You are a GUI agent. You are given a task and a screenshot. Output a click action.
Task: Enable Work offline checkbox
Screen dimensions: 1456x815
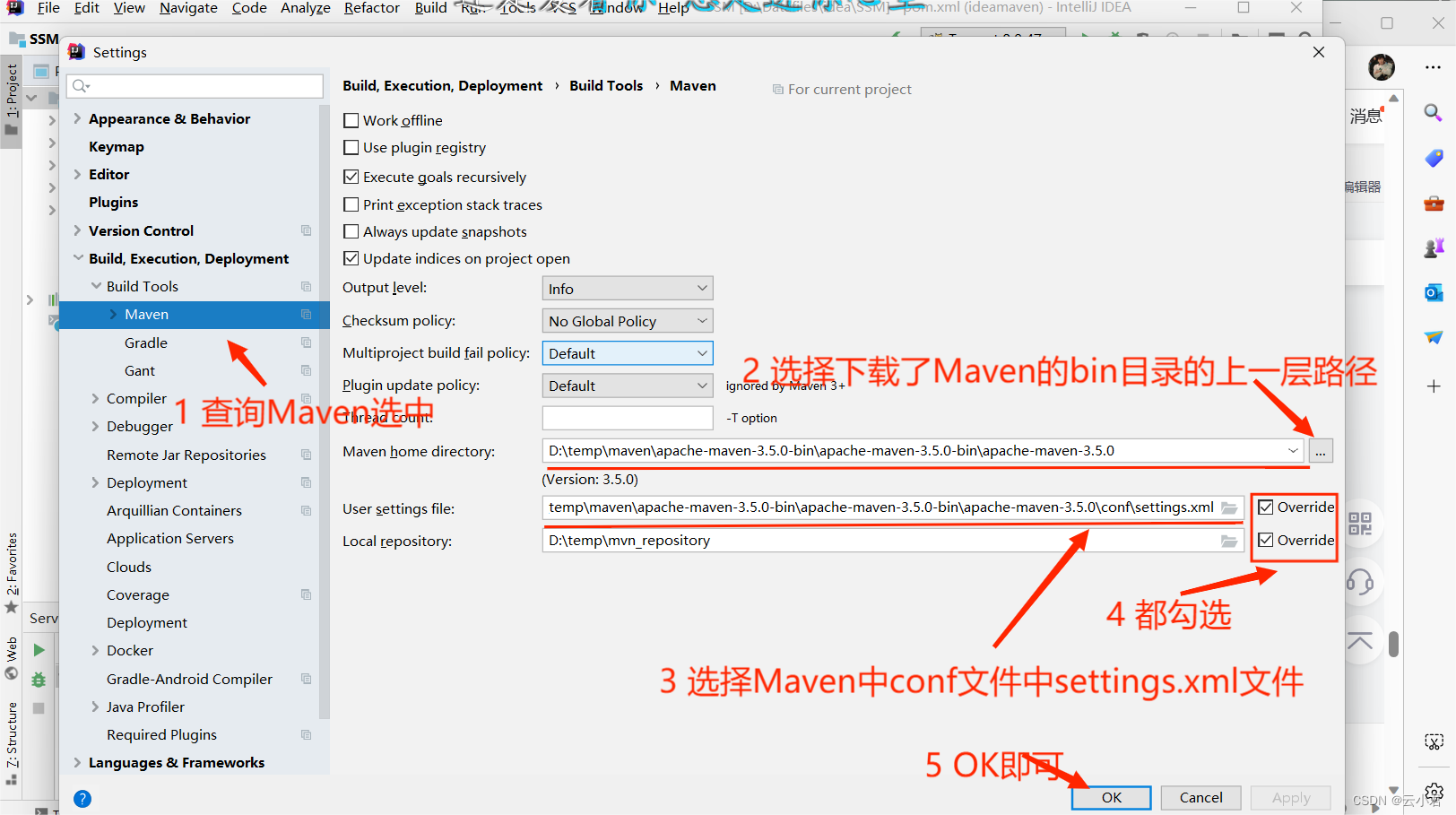coord(351,120)
